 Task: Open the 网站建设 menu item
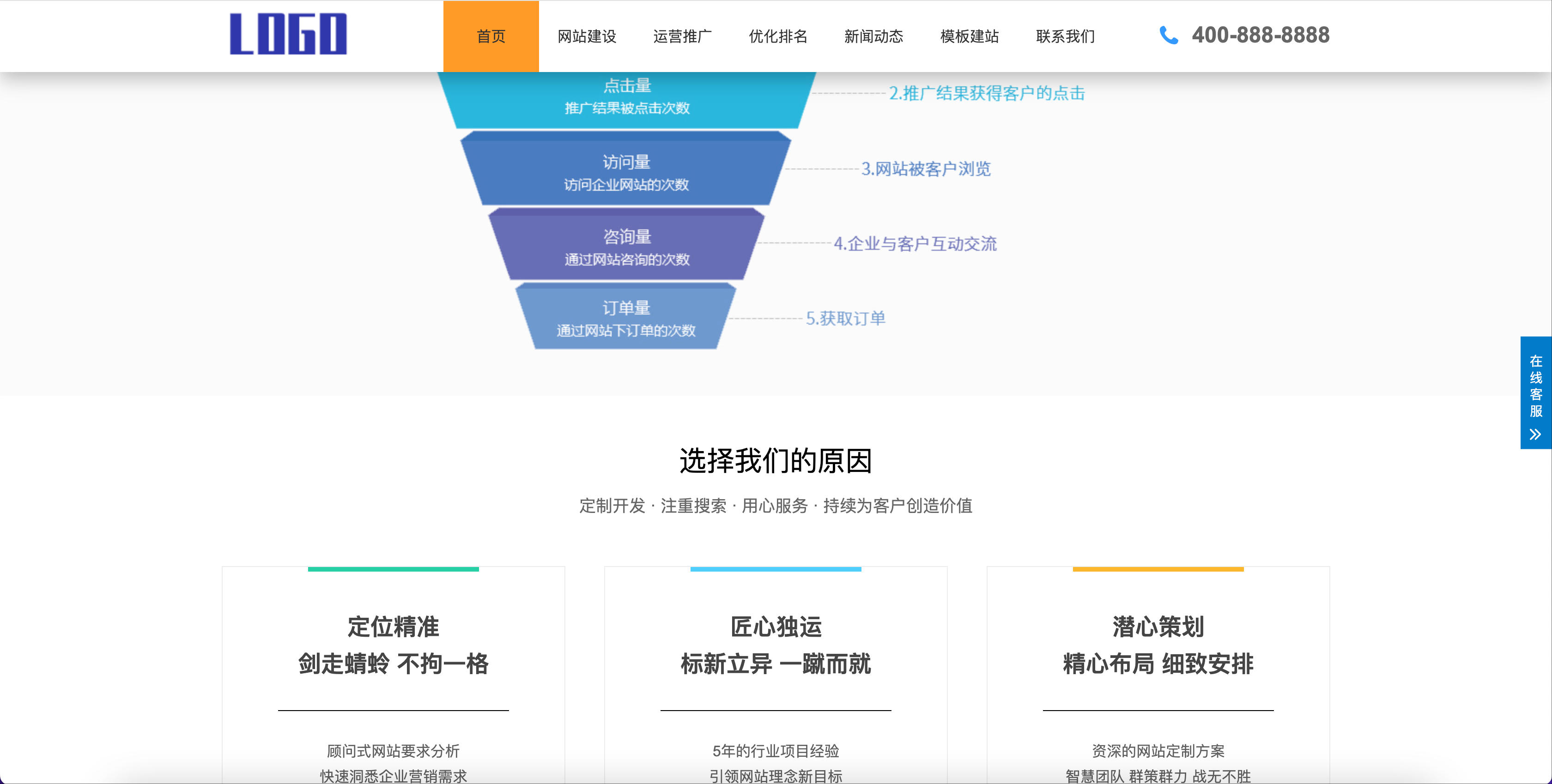point(587,36)
